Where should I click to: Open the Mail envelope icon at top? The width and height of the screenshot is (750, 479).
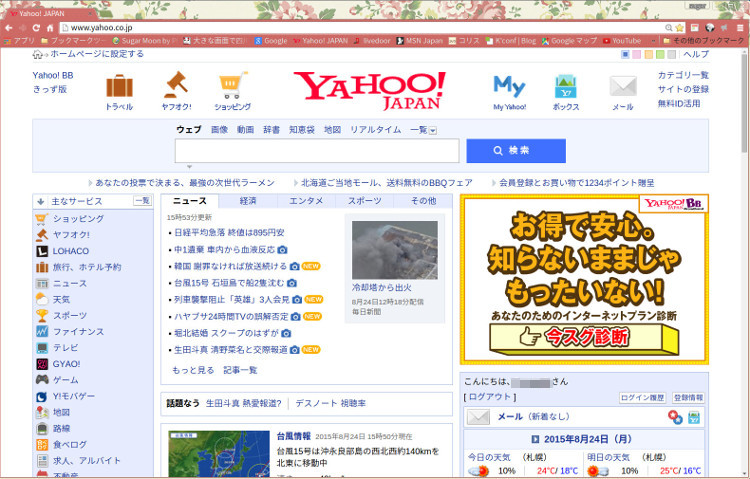pyautogui.click(x=623, y=87)
